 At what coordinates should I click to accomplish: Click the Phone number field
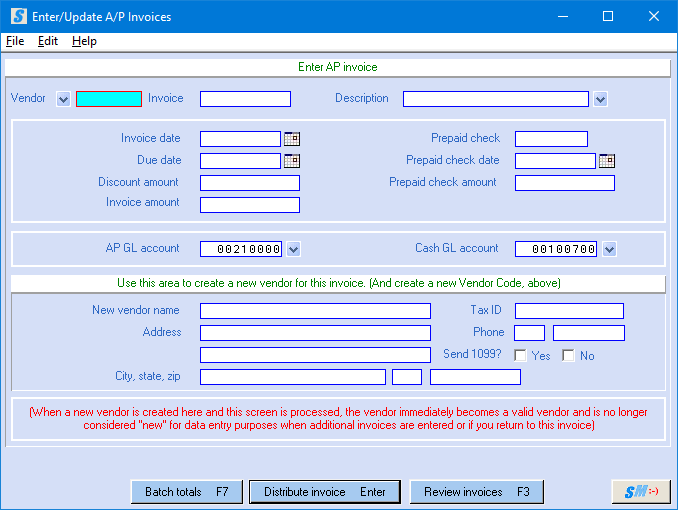pyautogui.click(x=589, y=333)
